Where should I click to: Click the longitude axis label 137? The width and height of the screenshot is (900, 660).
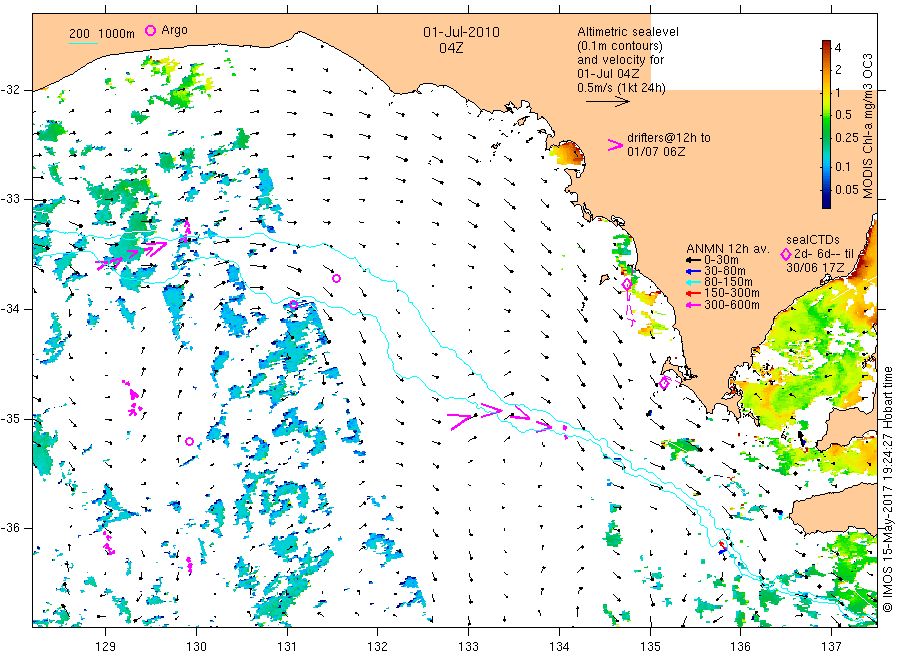pyautogui.click(x=832, y=647)
